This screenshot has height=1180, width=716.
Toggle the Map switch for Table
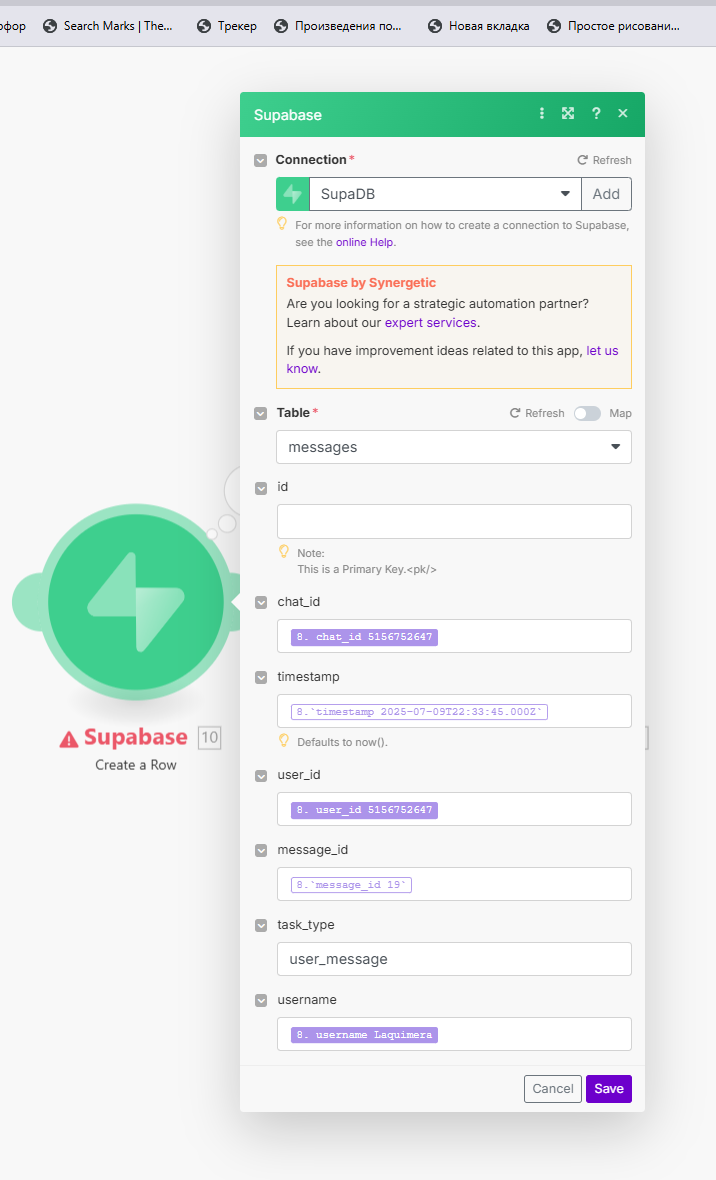(x=587, y=413)
